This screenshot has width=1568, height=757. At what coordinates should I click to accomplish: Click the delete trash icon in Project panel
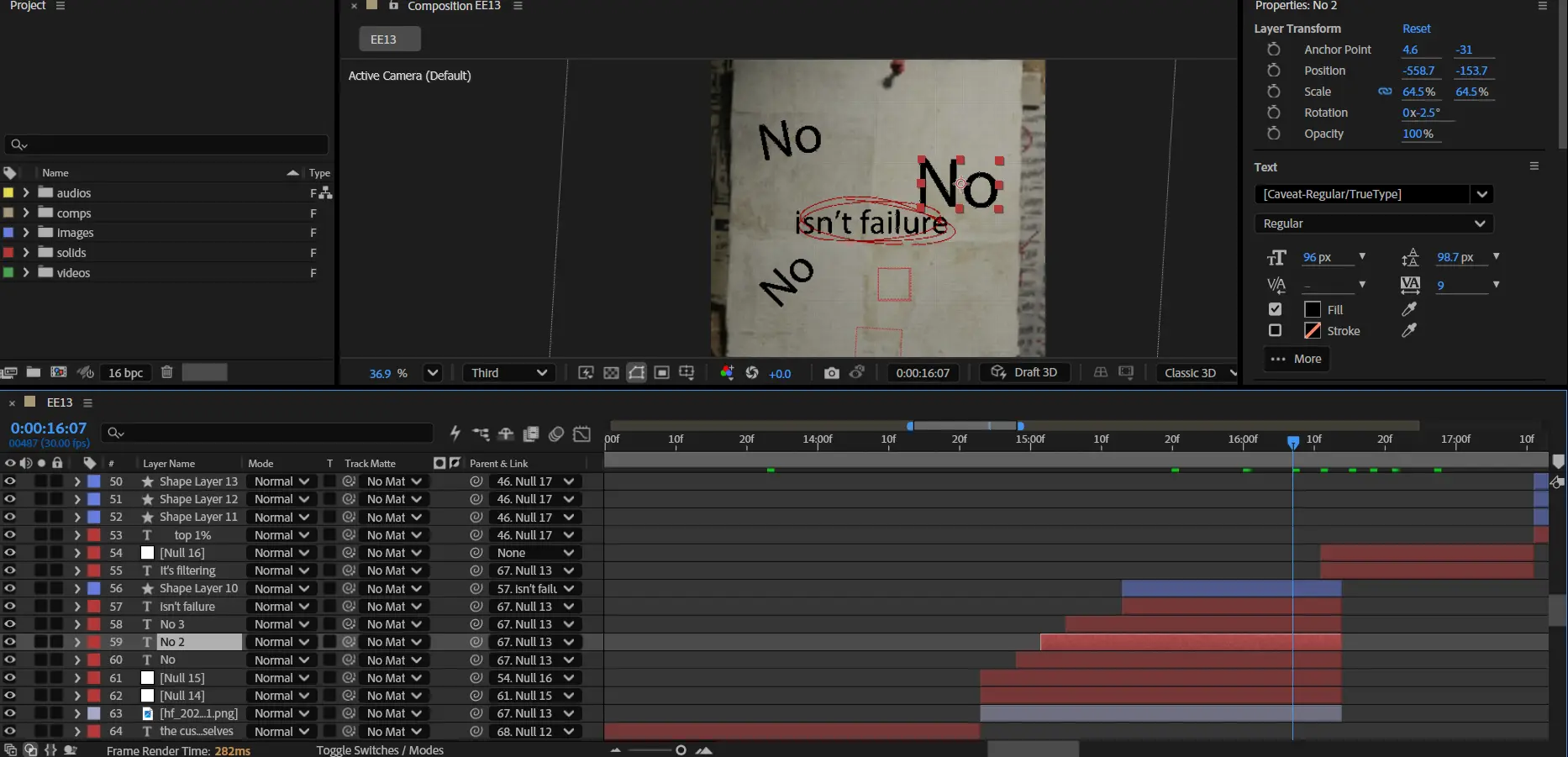(x=166, y=372)
